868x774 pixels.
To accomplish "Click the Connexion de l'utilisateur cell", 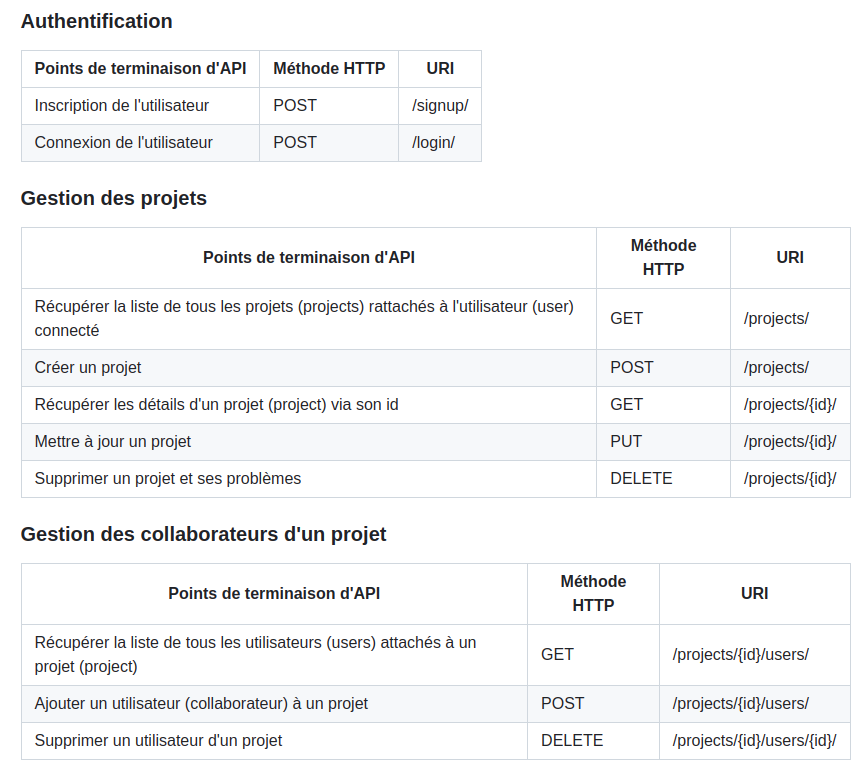I will click(123, 142).
